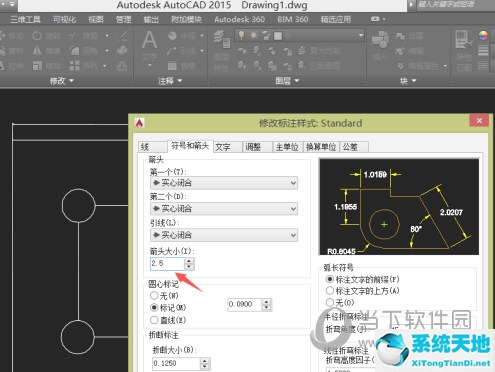Viewport: 495px width, 372px height.
Task: Open the layer list dropdown in the ribbon
Action: coord(361,35)
